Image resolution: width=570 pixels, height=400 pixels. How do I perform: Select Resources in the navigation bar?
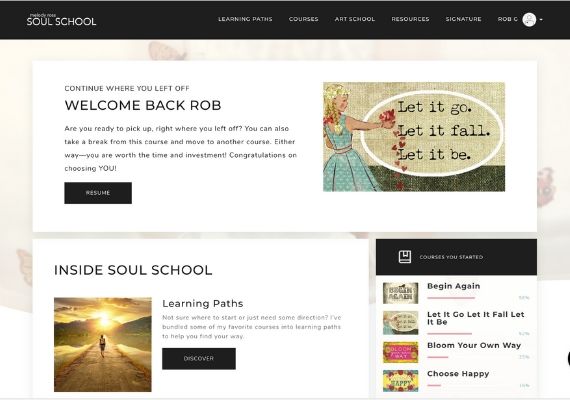(410, 19)
